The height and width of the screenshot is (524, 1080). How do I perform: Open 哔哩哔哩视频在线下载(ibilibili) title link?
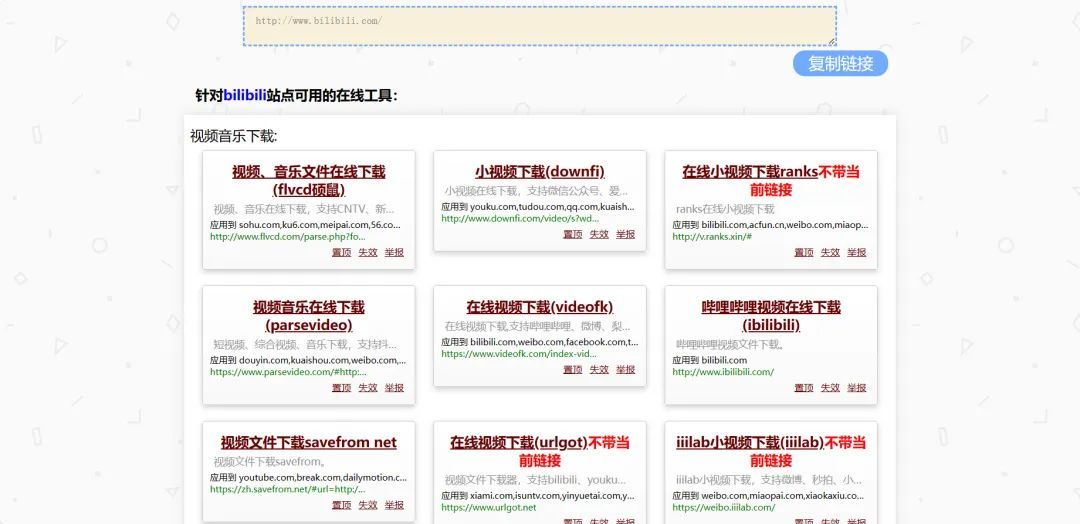(x=771, y=315)
